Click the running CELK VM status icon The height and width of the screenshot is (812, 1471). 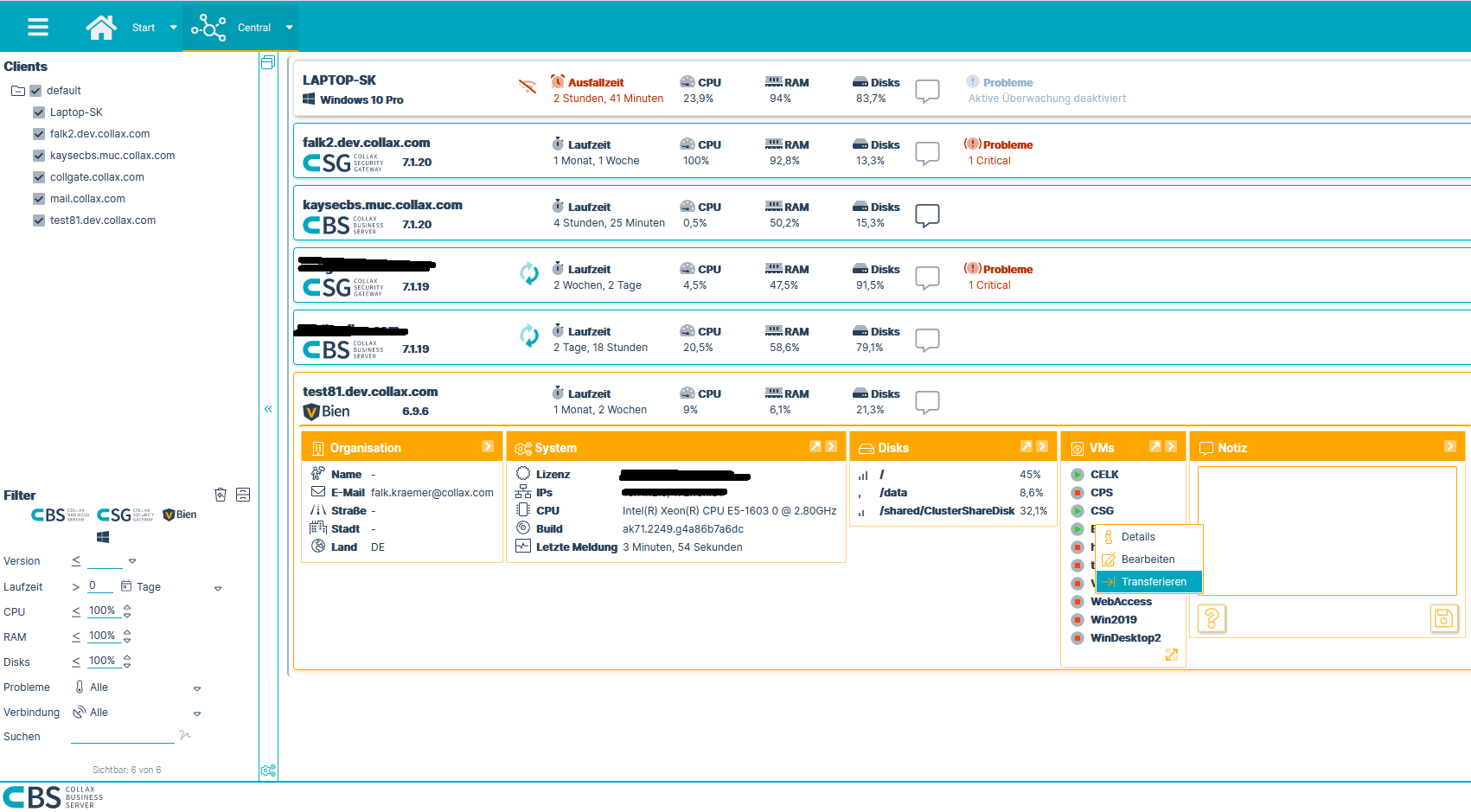pos(1078,475)
